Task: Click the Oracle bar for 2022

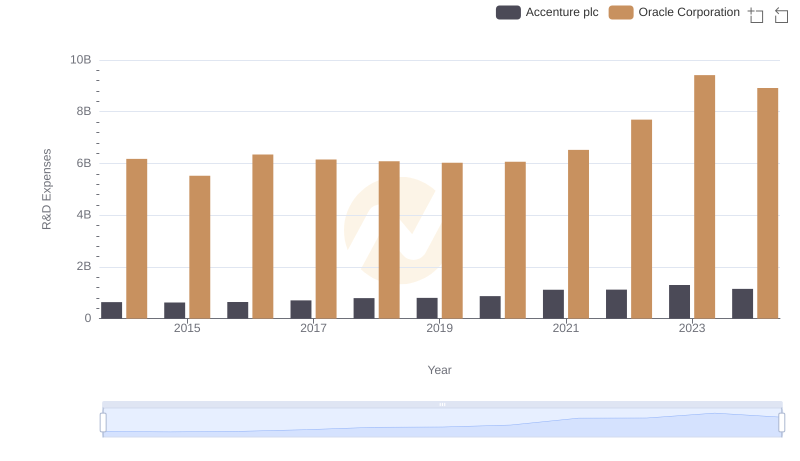Action: (x=641, y=219)
